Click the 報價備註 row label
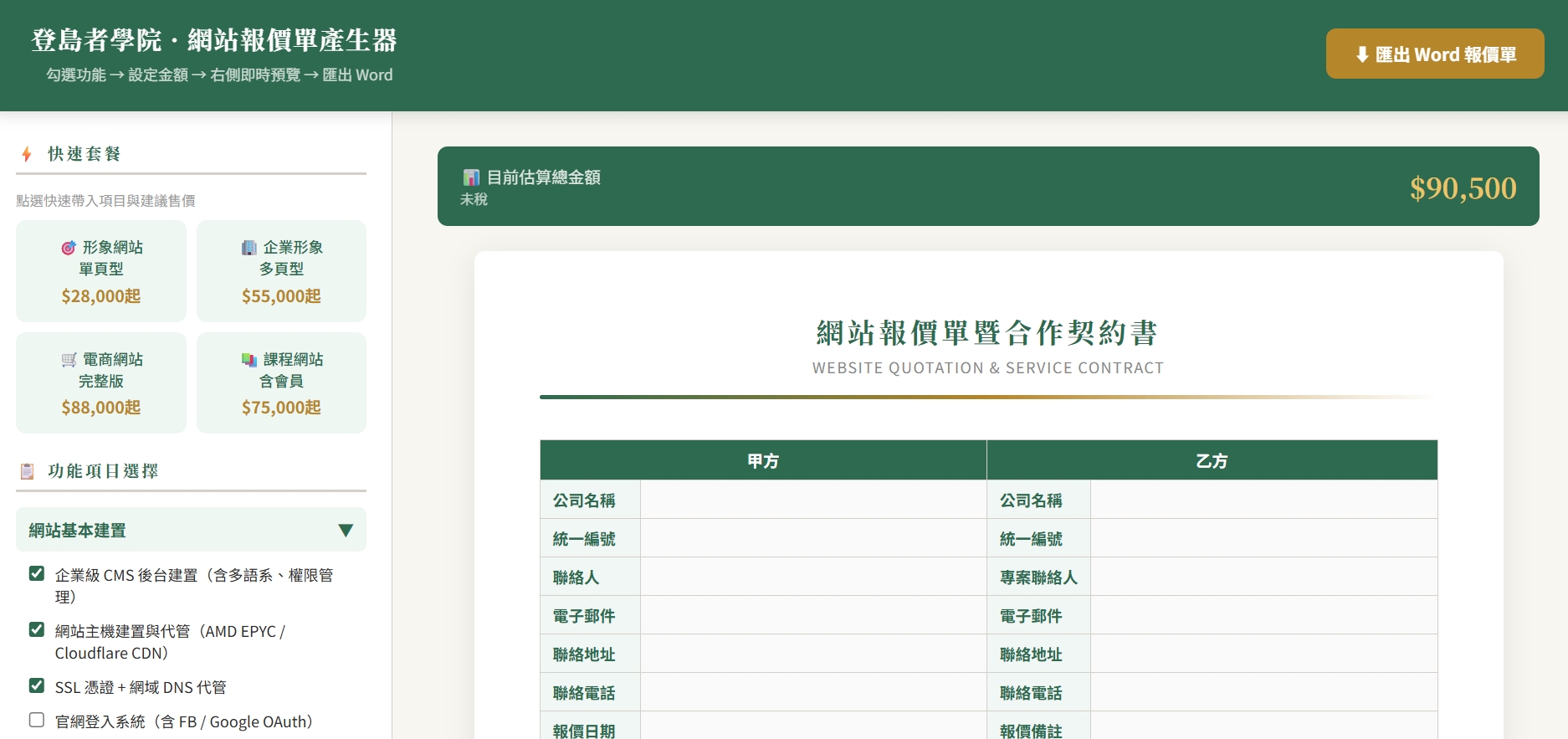The width and height of the screenshot is (1568, 739). [1031, 731]
